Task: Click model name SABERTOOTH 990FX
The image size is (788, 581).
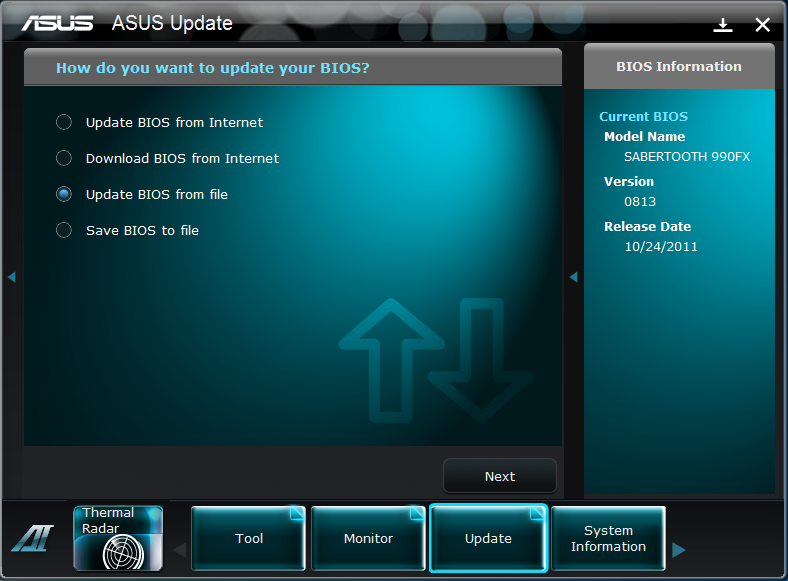Action: click(x=687, y=157)
